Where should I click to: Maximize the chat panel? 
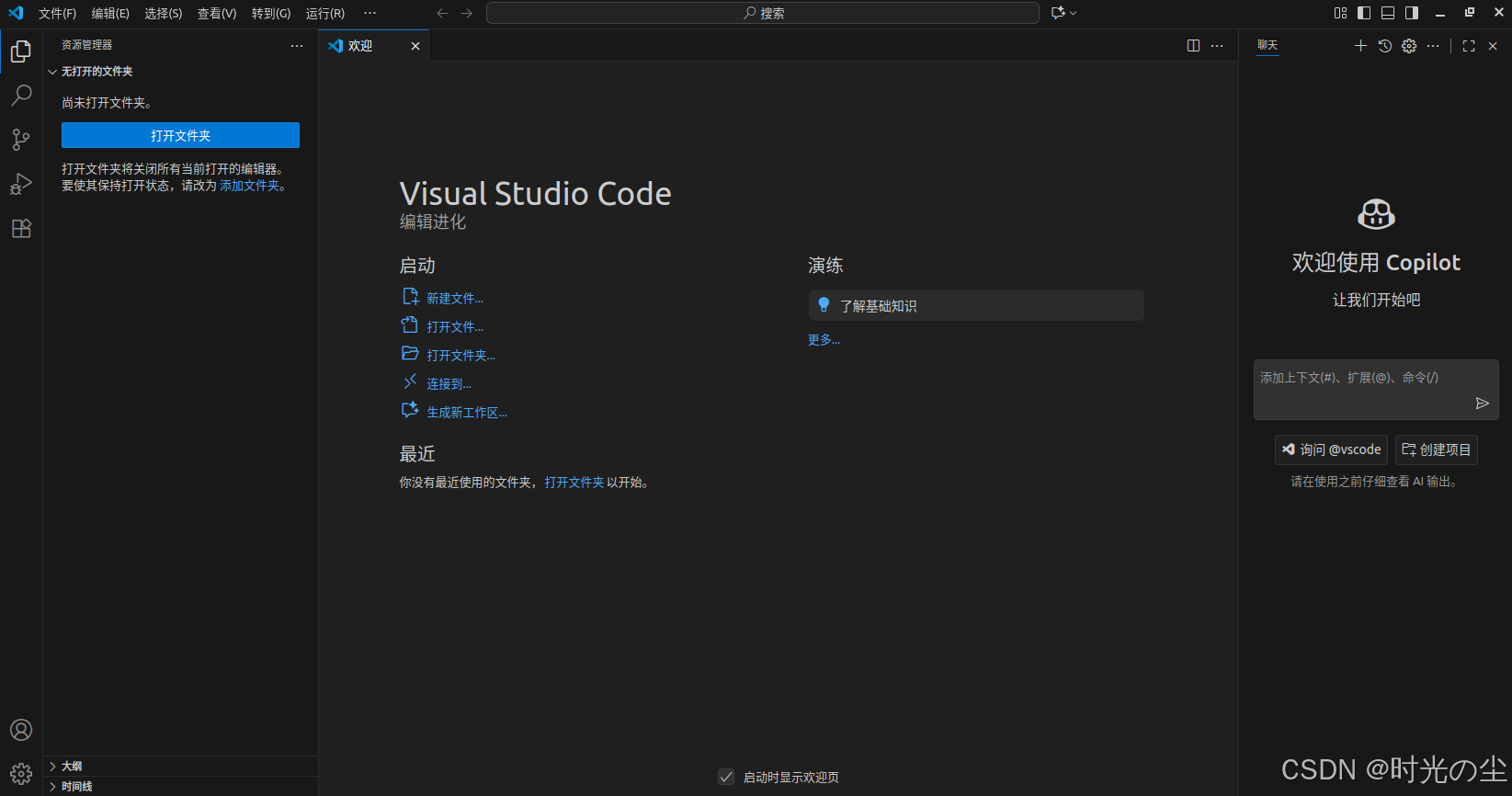coord(1469,46)
